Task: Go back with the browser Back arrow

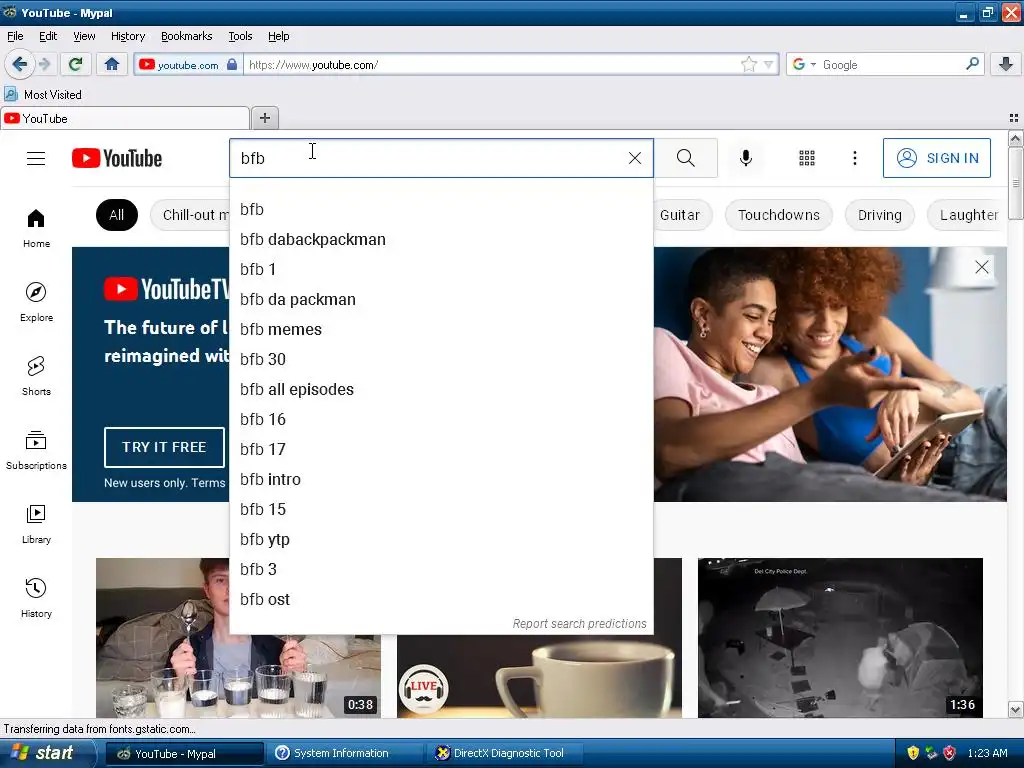Action: (19, 64)
